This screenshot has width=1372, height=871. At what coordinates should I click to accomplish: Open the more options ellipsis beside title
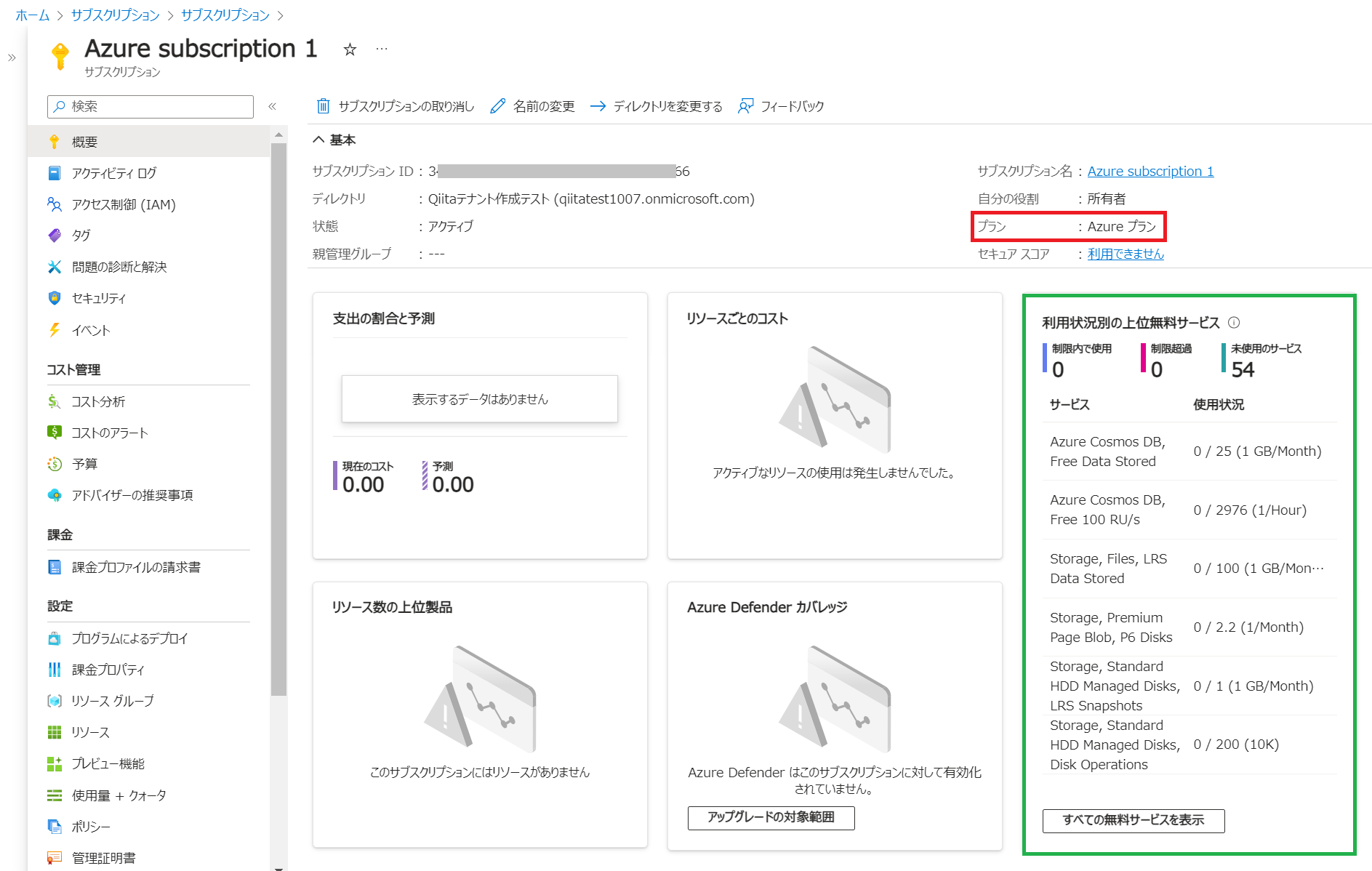[382, 49]
